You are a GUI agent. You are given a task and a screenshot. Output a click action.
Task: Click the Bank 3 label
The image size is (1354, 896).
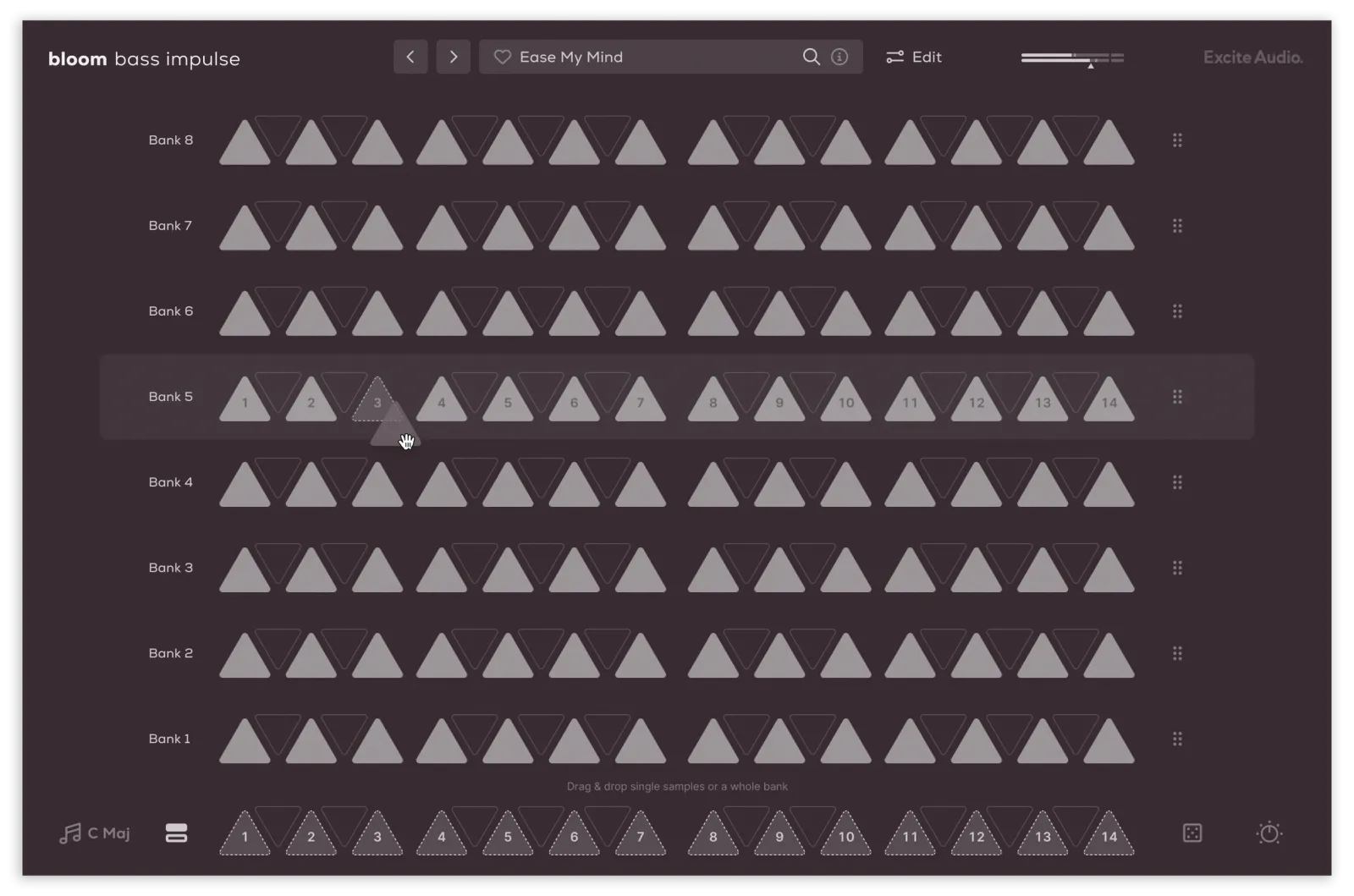[x=171, y=568]
